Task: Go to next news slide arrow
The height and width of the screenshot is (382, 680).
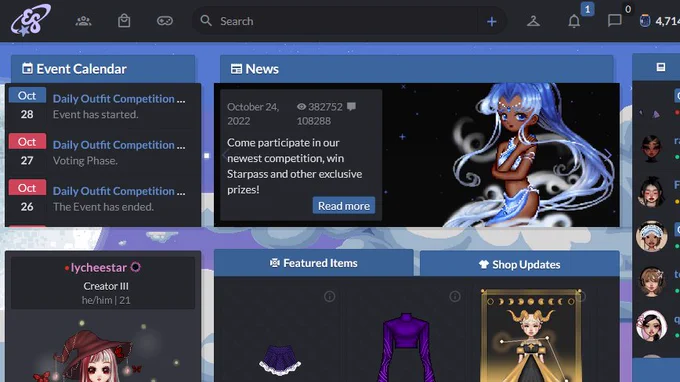Action: (x=609, y=155)
